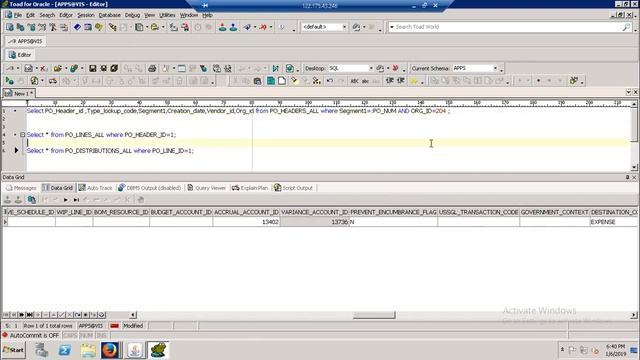Click the Save file floppy disk icon

click(93, 69)
